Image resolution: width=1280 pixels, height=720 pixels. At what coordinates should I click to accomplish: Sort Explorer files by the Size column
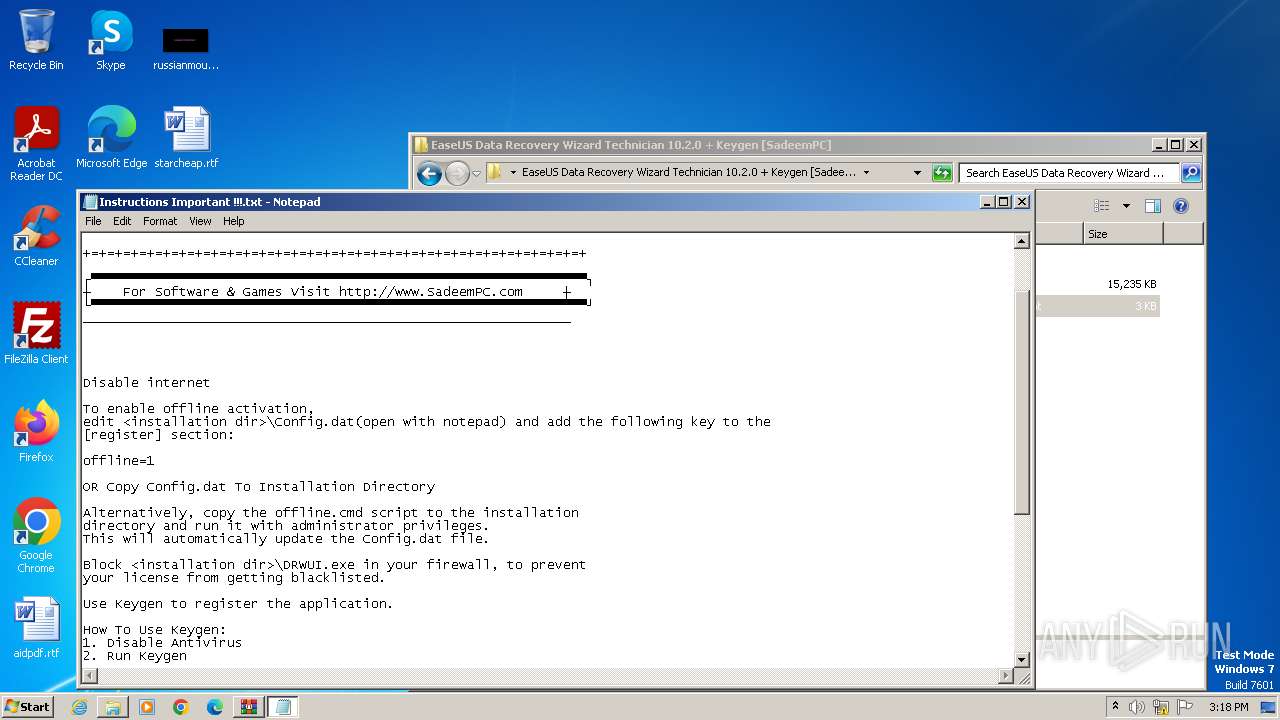pyautogui.click(x=1123, y=234)
